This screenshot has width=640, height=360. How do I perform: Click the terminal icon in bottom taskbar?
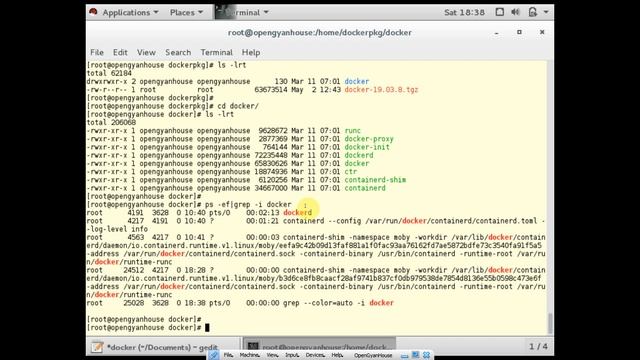tap(253, 347)
